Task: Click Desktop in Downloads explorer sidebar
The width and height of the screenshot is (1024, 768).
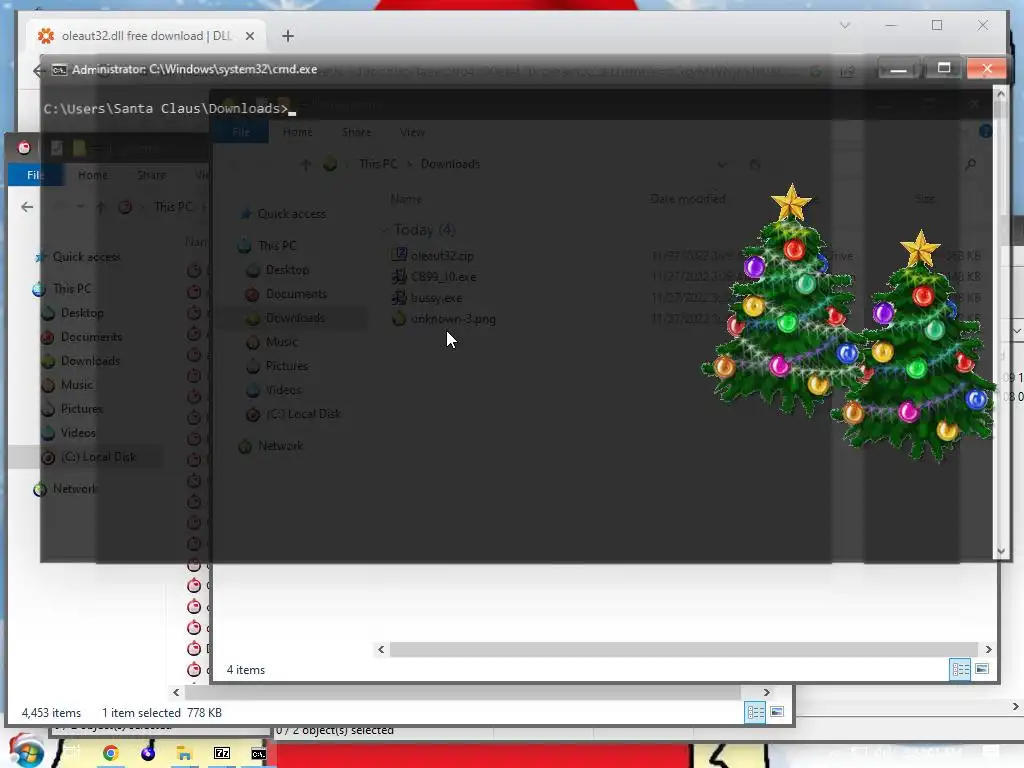Action: (287, 270)
